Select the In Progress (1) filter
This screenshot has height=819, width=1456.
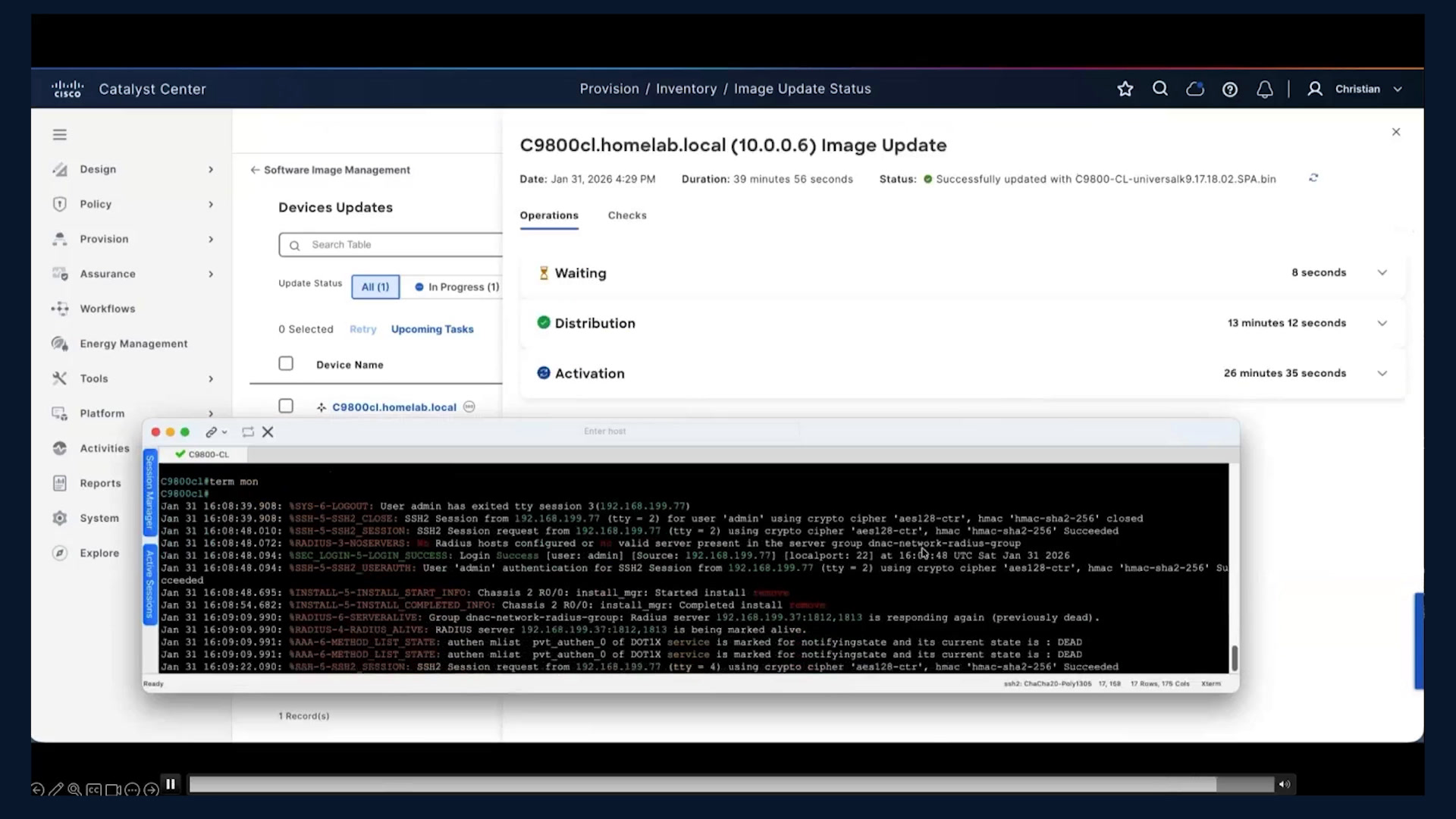point(457,287)
